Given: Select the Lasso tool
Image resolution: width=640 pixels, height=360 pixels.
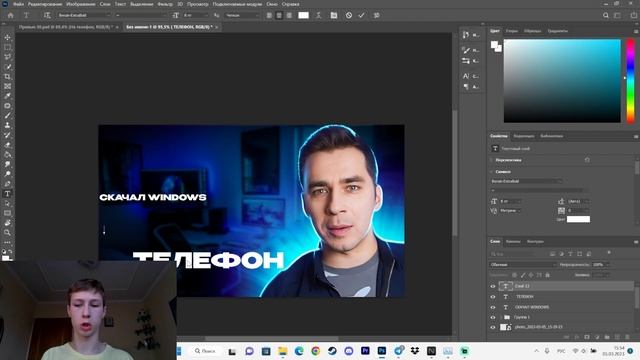Looking at the screenshot, I should [x=7, y=57].
